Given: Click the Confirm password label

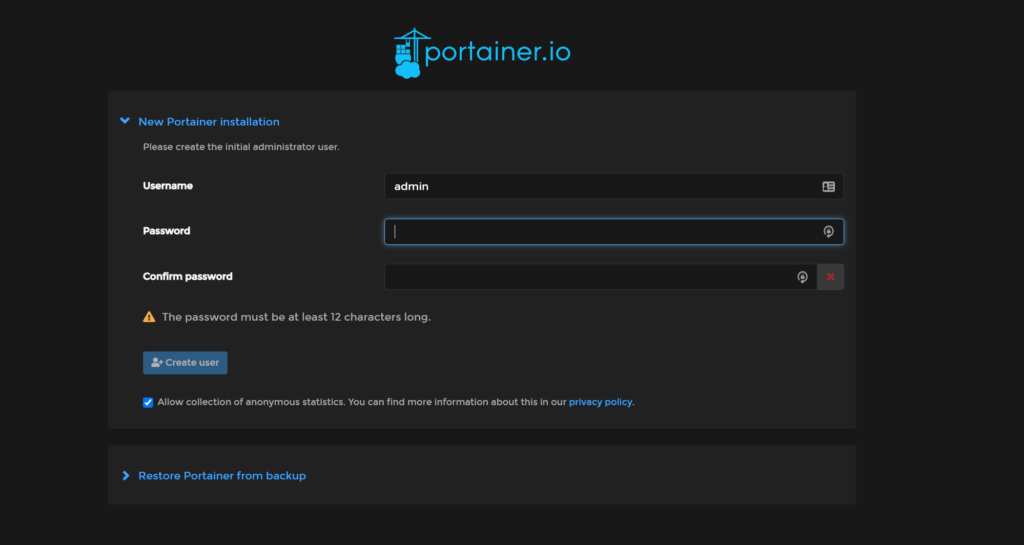Looking at the screenshot, I should [x=187, y=277].
